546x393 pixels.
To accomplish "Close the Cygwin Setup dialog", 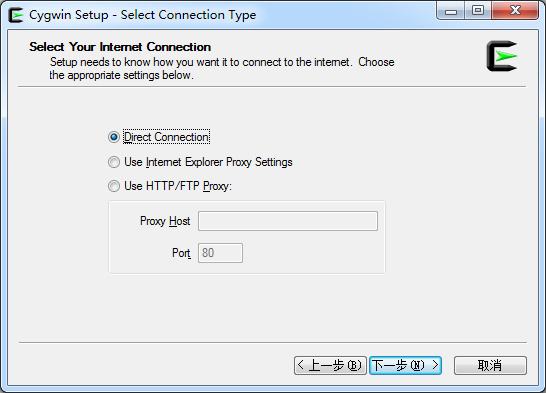I will click(x=515, y=11).
